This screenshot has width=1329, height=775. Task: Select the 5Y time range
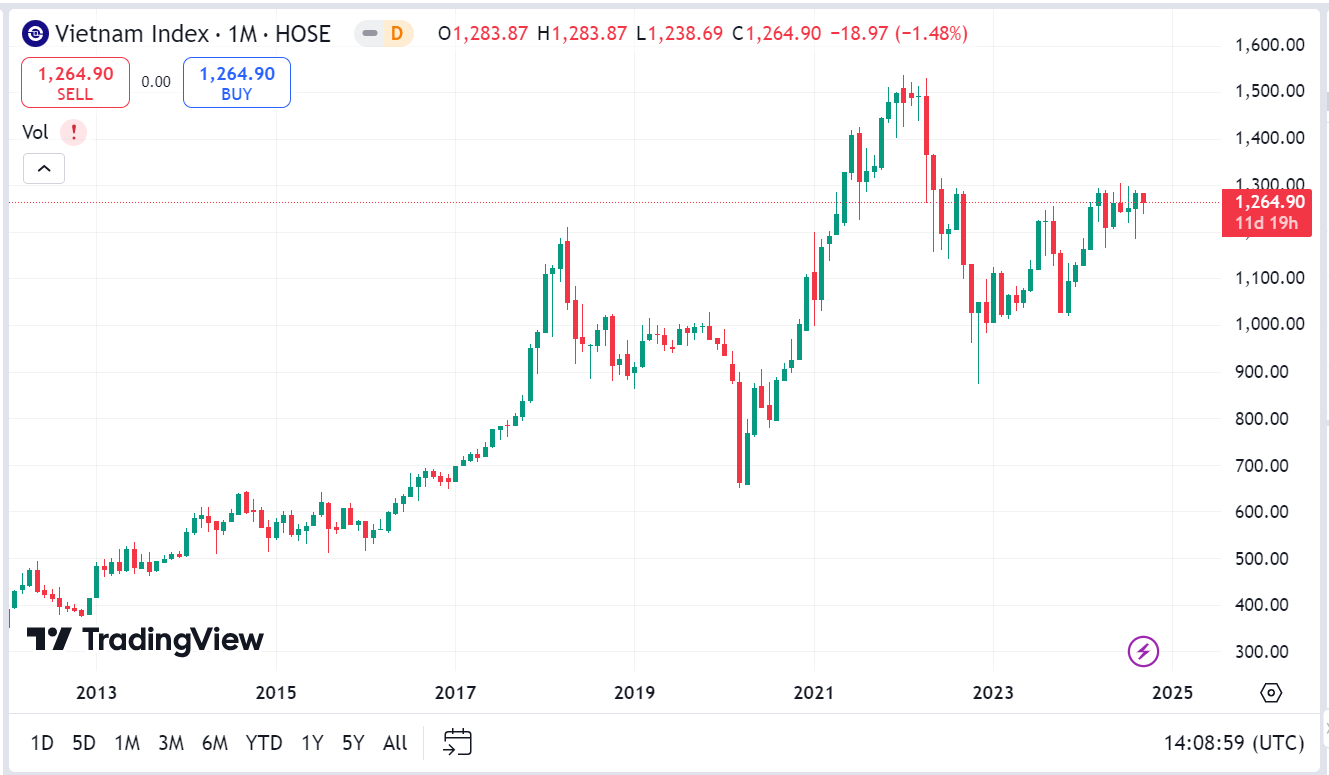353,743
